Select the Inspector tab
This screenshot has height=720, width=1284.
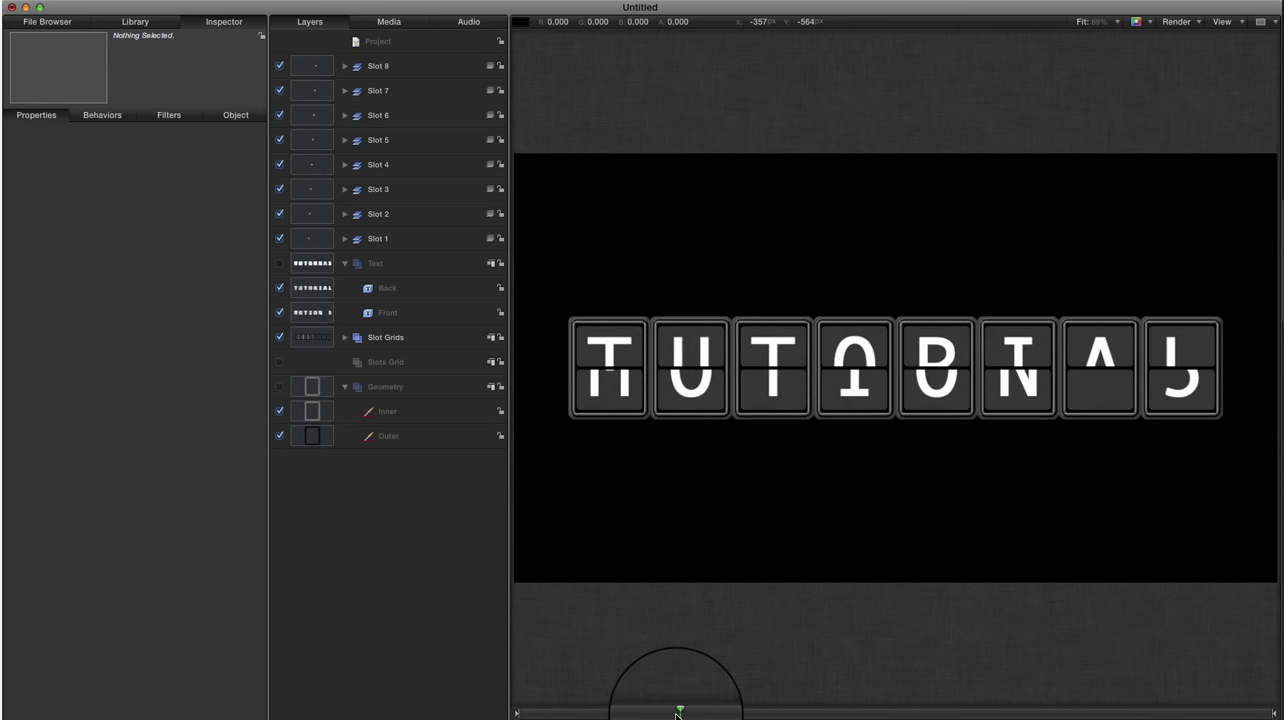(x=224, y=22)
